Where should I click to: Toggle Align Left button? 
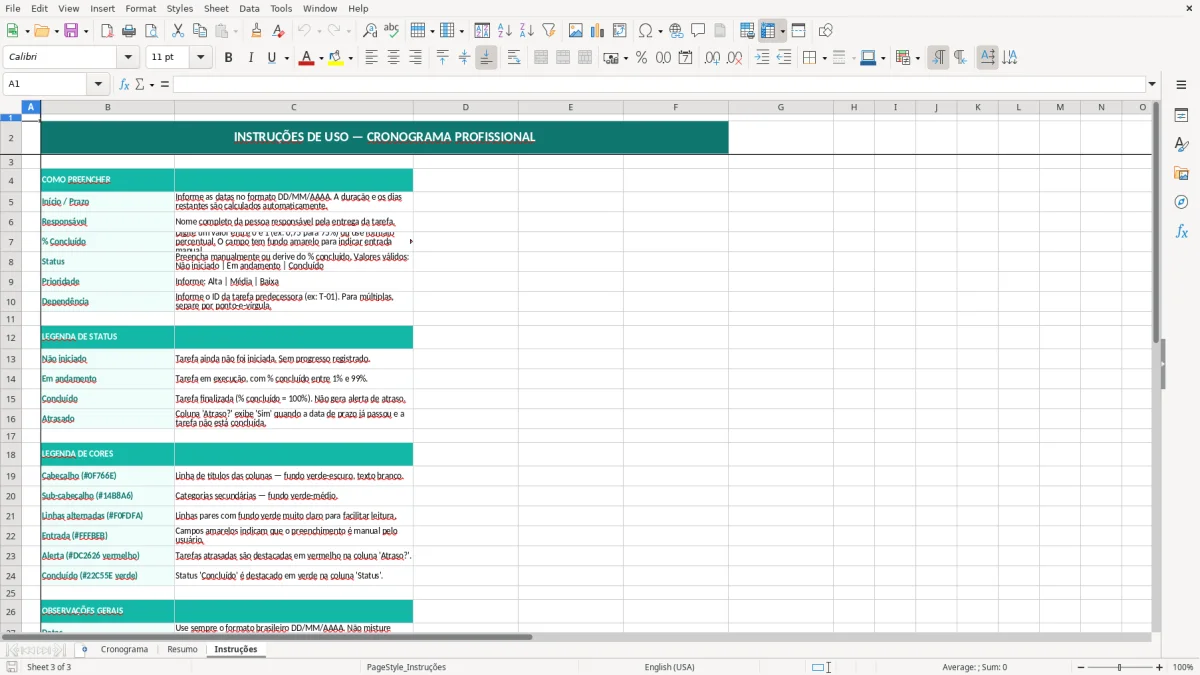coord(371,58)
